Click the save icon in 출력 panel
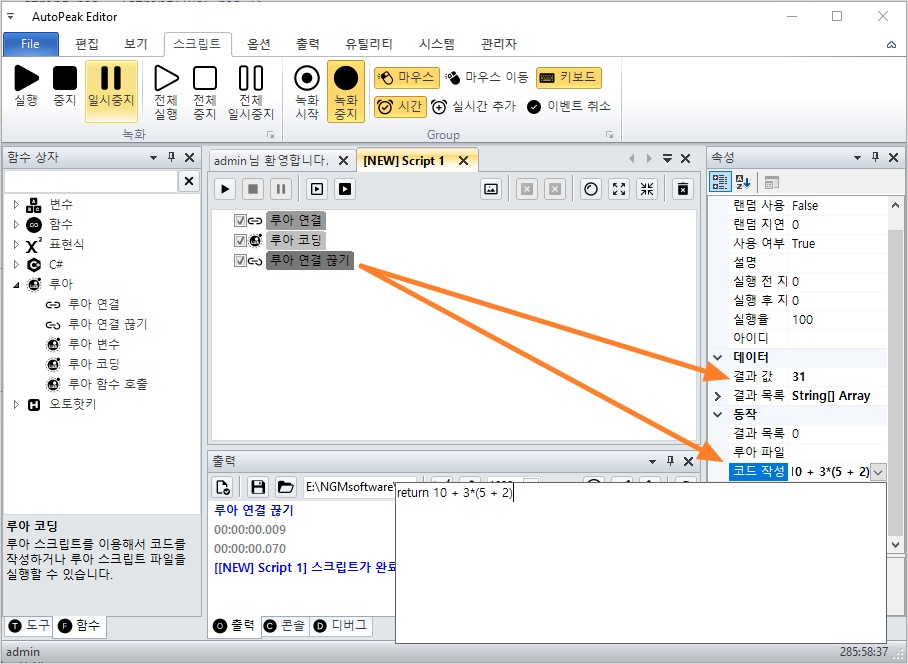The width and height of the screenshot is (908, 664). coord(258,487)
